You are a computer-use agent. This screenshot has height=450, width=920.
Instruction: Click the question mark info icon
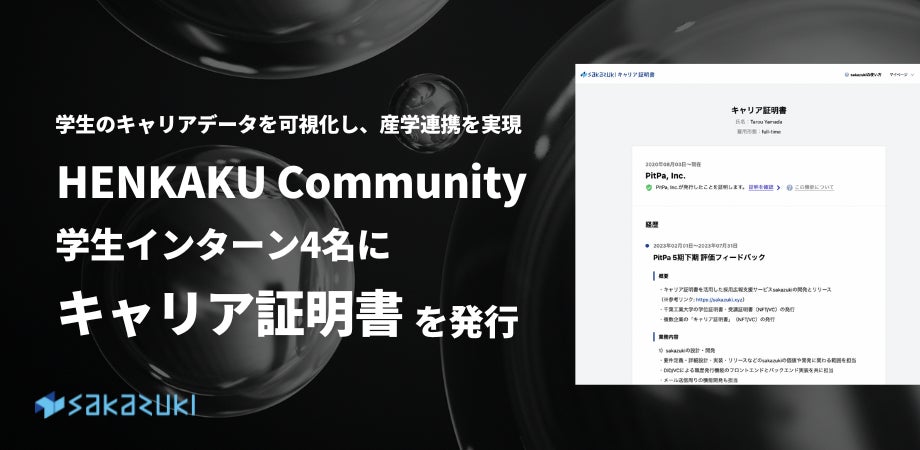point(789,188)
